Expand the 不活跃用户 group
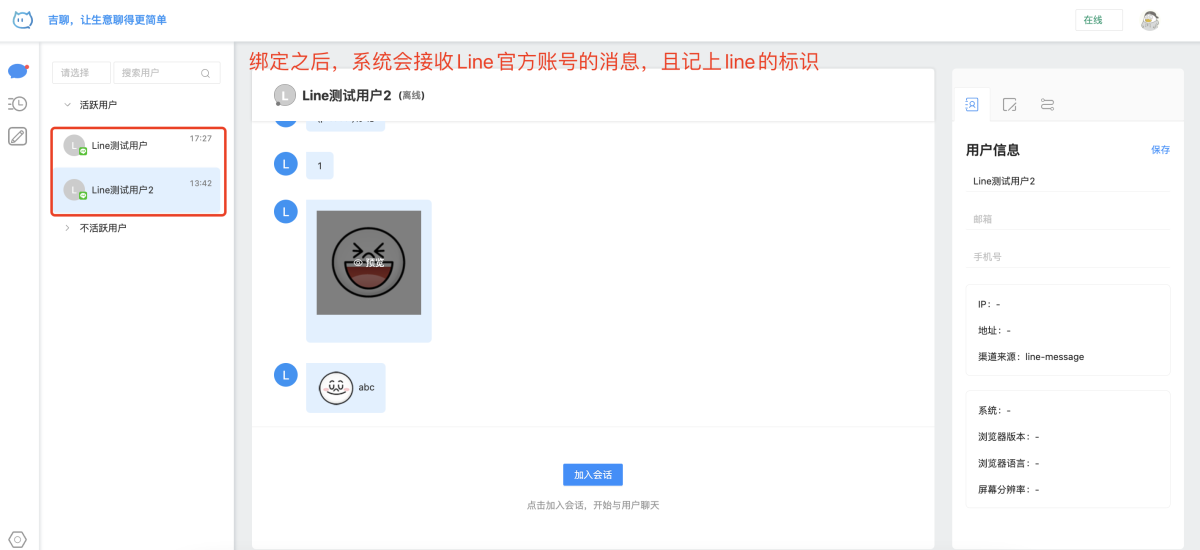 click(x=67, y=228)
